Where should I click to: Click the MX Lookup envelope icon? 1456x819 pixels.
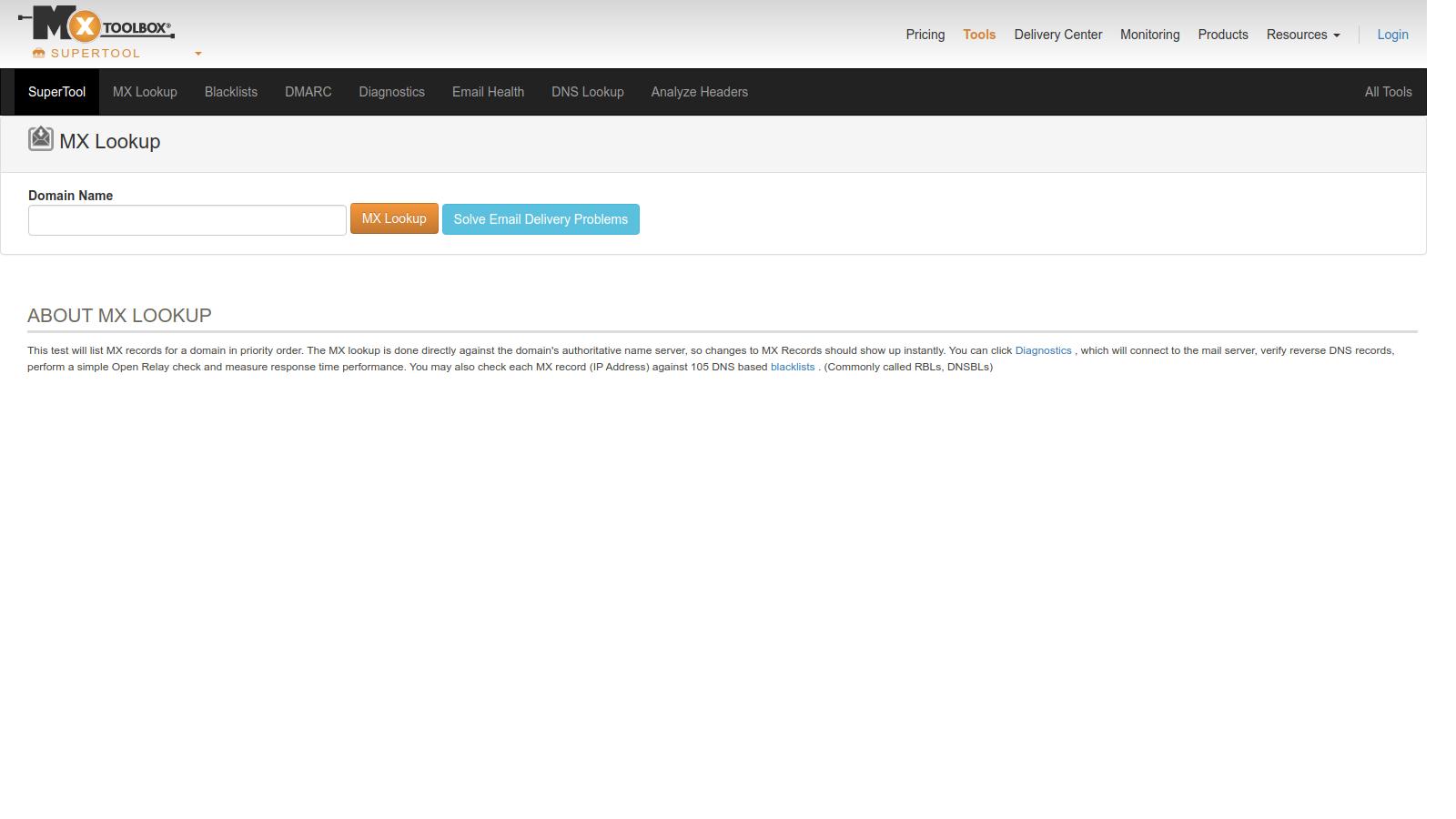pyautogui.click(x=41, y=138)
